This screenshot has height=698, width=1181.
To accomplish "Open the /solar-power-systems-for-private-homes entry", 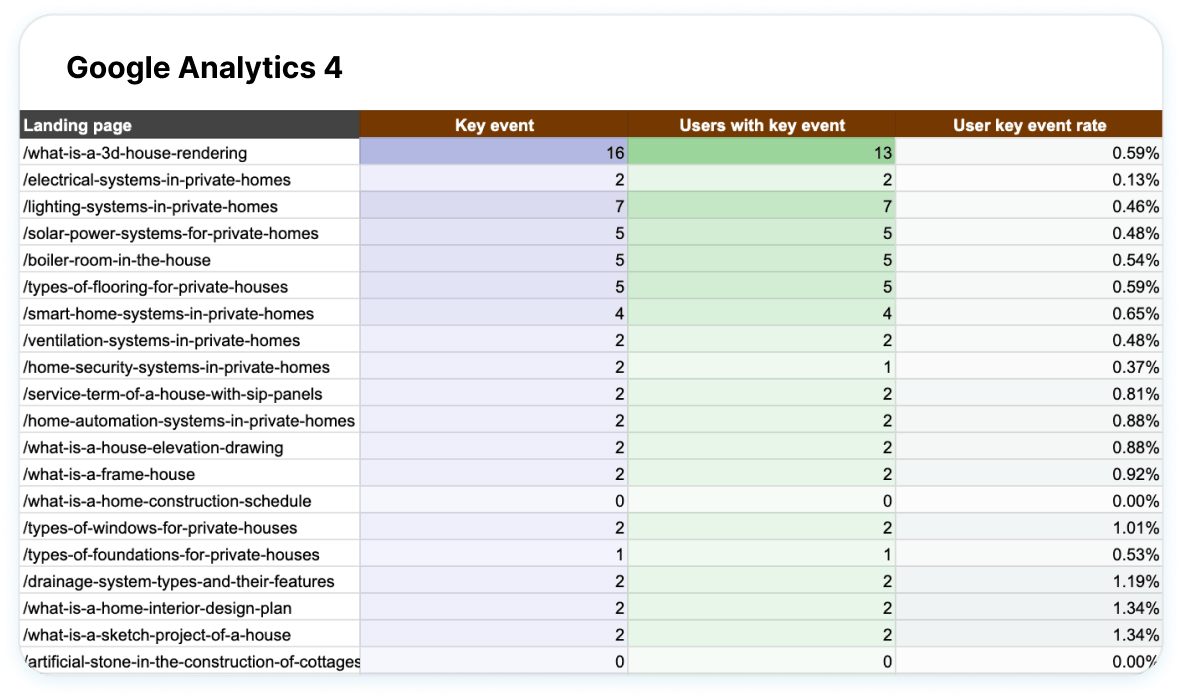I will pyautogui.click(x=170, y=233).
